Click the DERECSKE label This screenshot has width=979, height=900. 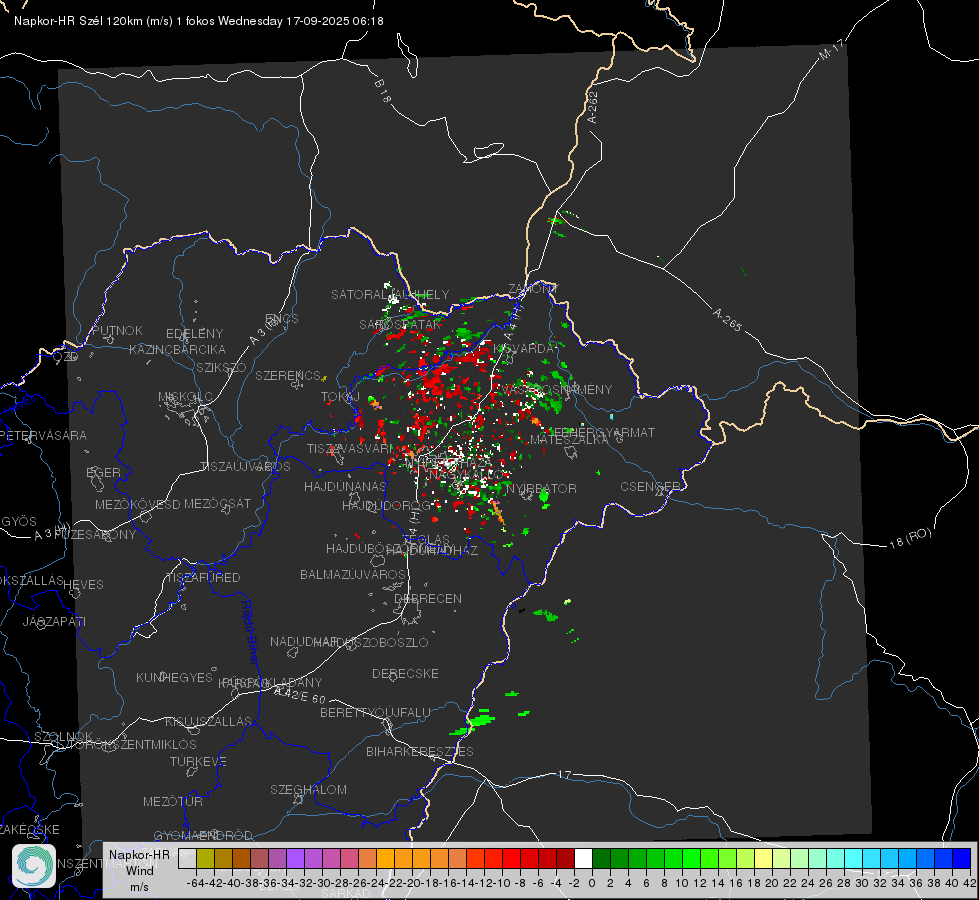click(405, 673)
